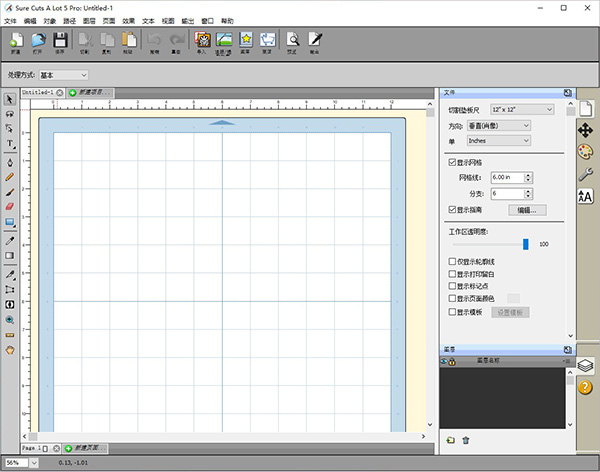Decrease the grid divisions stepper value
The height and width of the screenshot is (472, 600).
click(528, 196)
